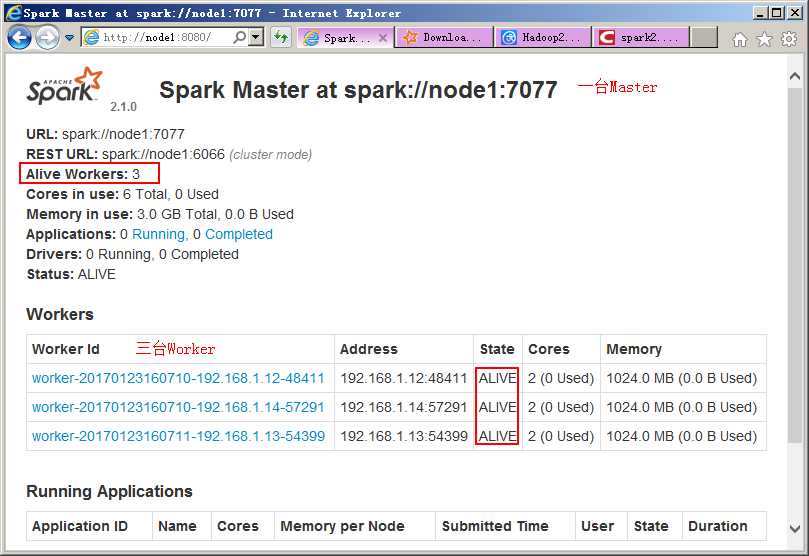Click the Alive Workers: 3 text

(x=83, y=174)
